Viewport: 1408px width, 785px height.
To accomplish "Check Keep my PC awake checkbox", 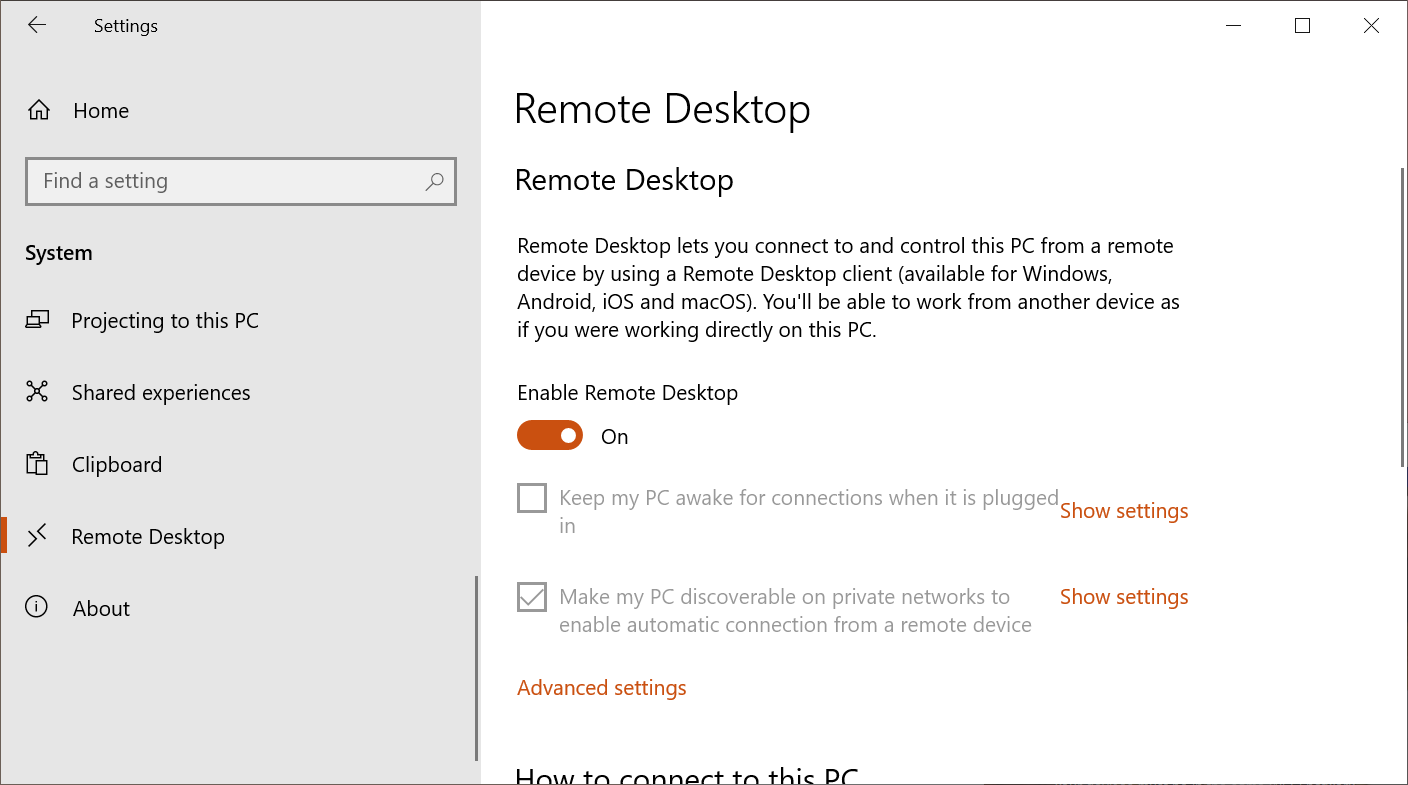I will (532, 498).
